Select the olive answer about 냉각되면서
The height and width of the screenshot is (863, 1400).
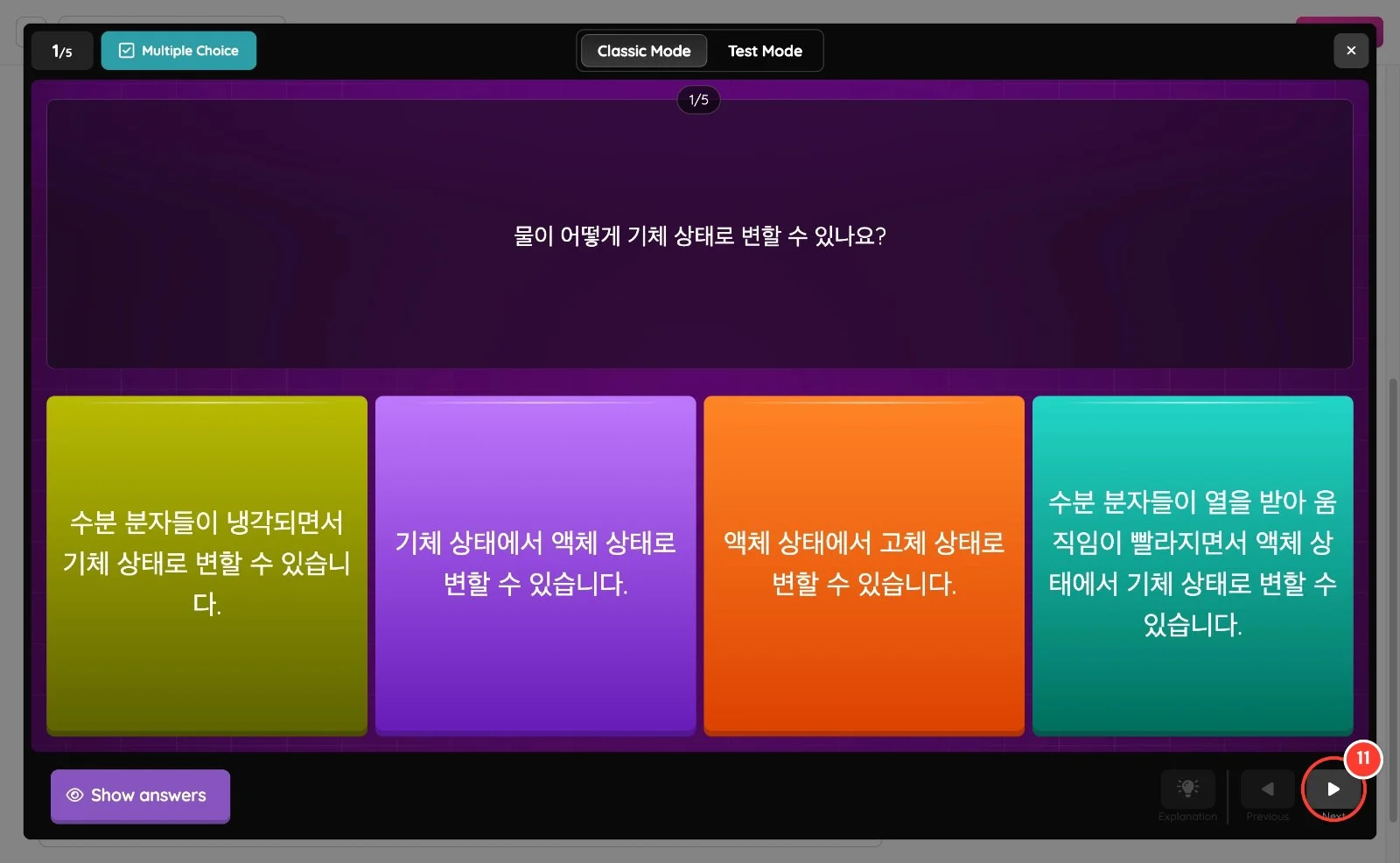pos(206,565)
